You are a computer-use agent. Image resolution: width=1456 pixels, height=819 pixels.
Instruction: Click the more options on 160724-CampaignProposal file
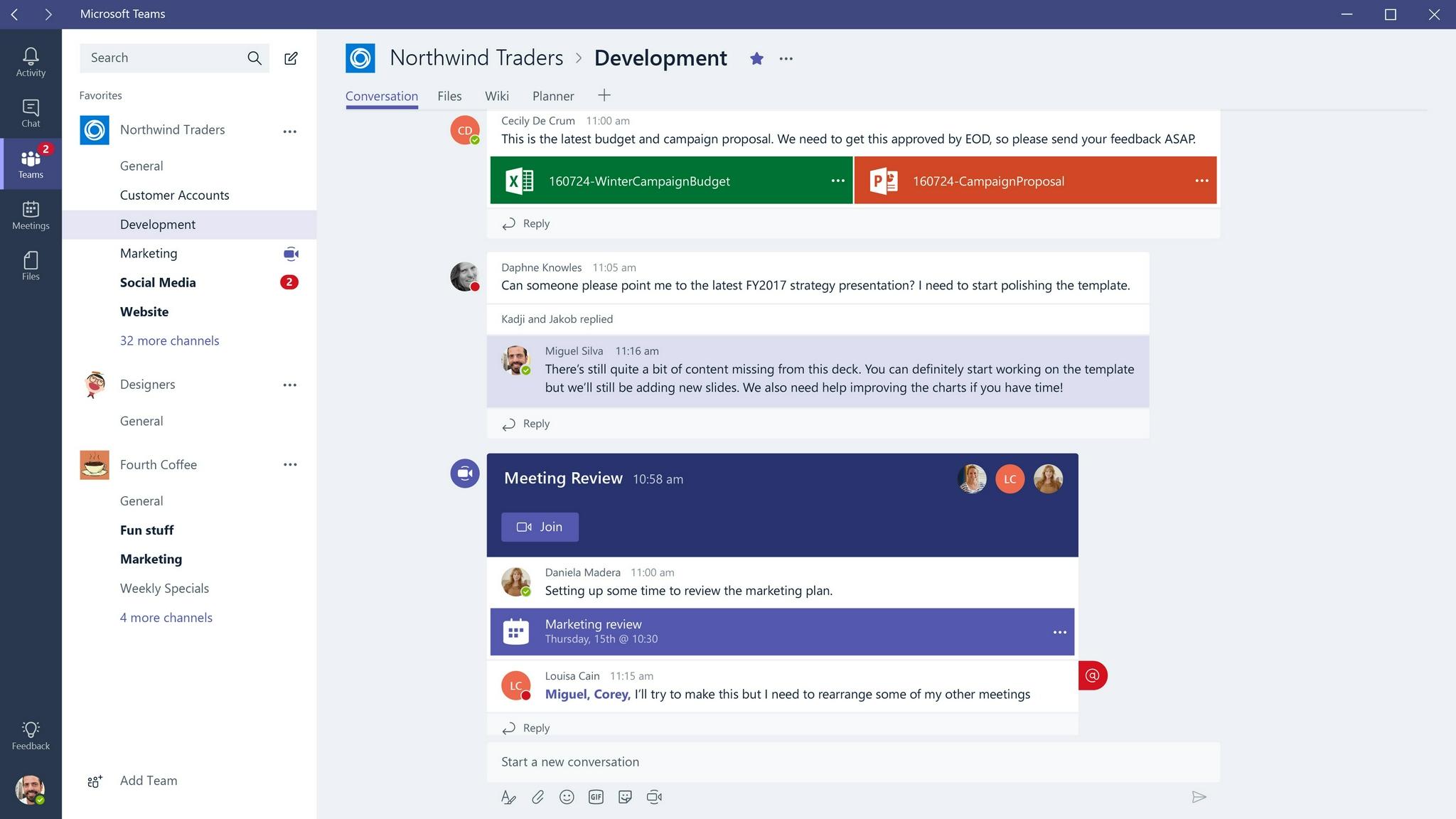pos(1199,181)
